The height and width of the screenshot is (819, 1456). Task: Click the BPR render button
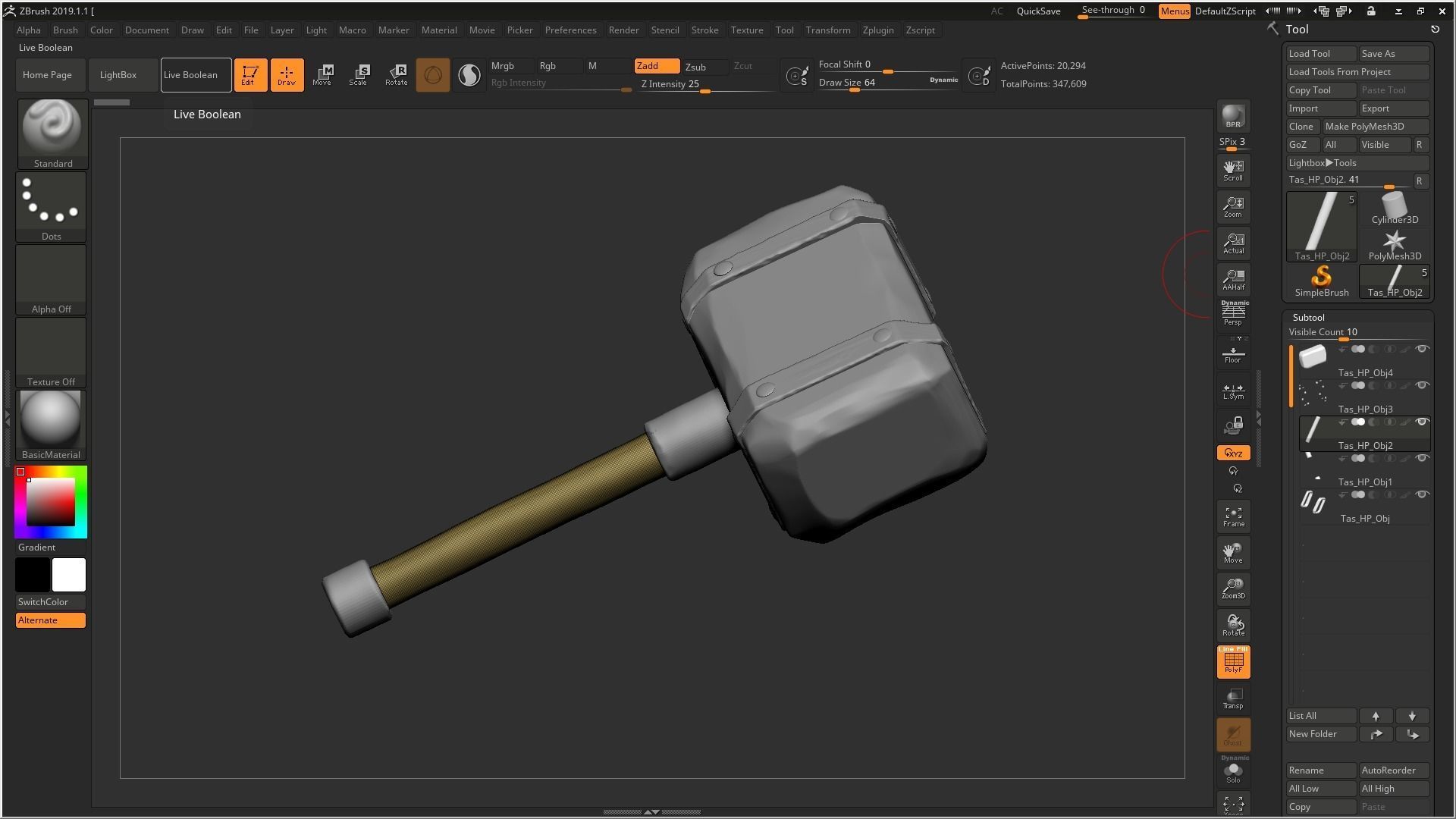pos(1233,117)
